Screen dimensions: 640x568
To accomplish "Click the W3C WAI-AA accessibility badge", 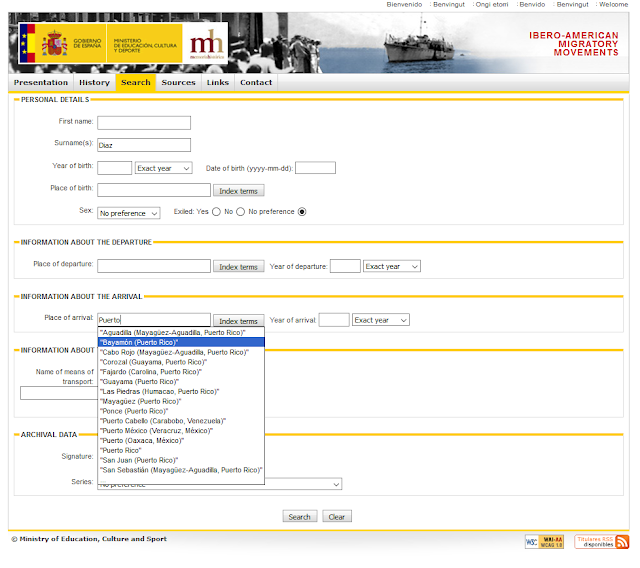I will (546, 541).
